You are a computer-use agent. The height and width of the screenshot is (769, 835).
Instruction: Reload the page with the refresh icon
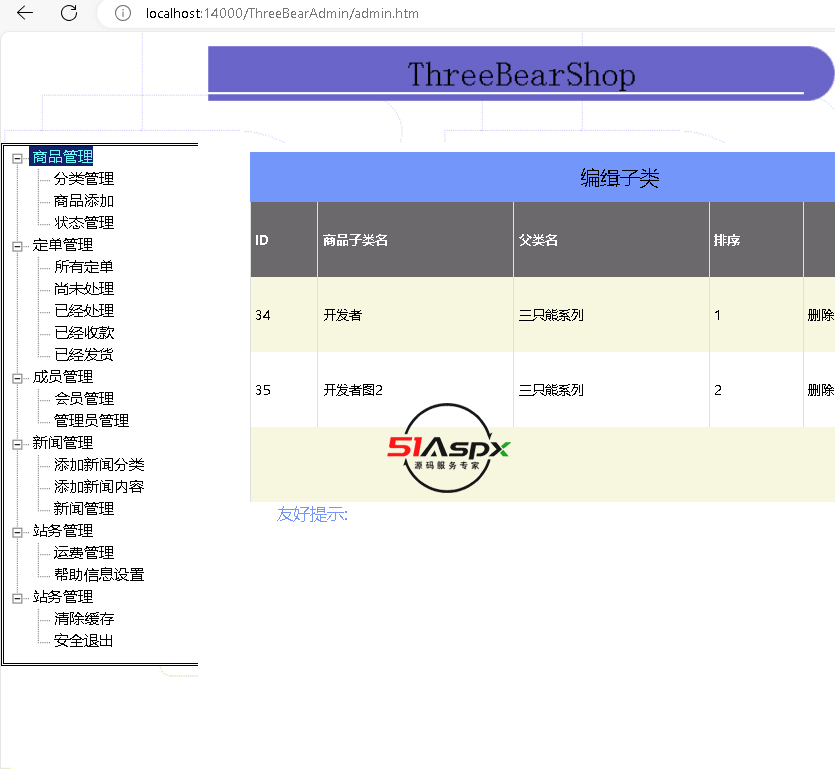(69, 13)
